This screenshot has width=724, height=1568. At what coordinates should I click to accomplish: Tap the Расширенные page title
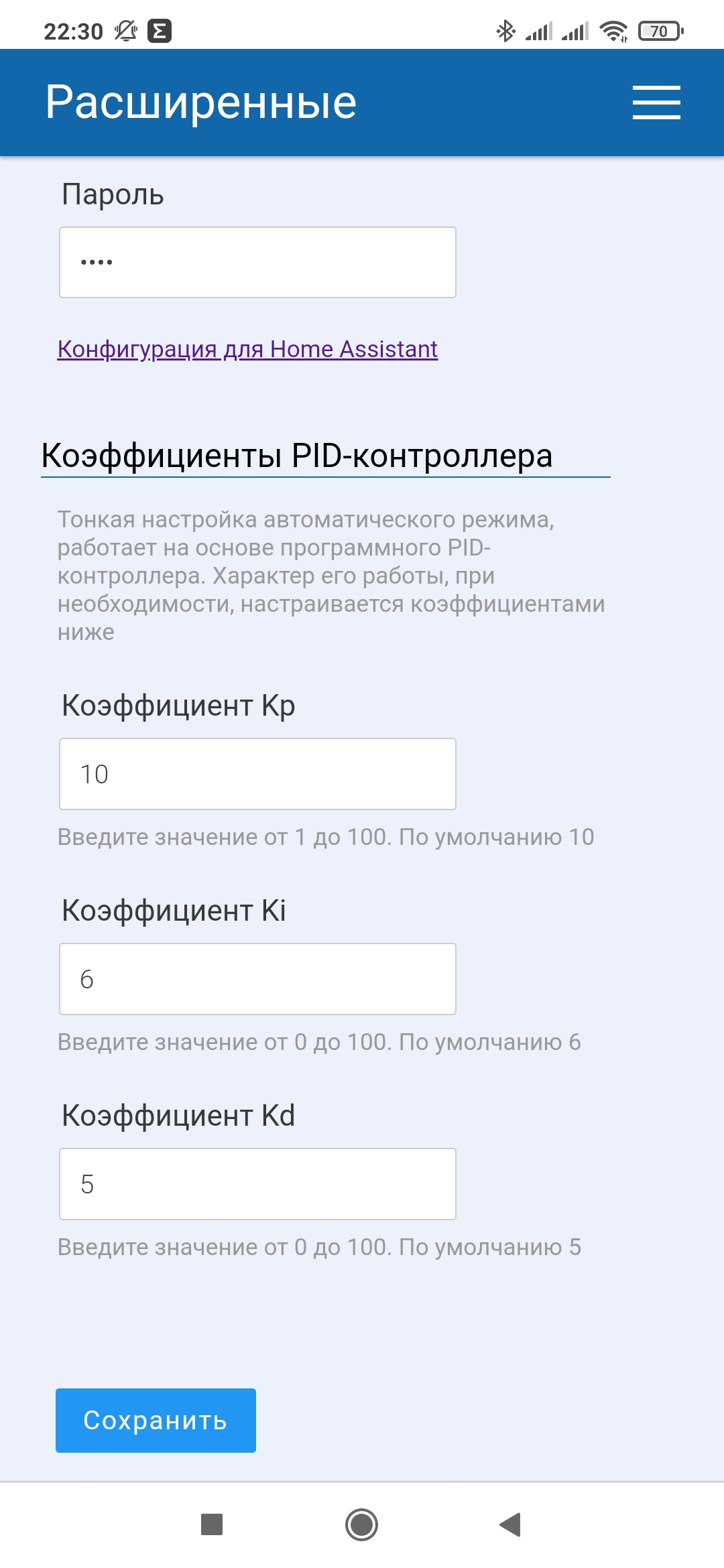click(x=201, y=103)
